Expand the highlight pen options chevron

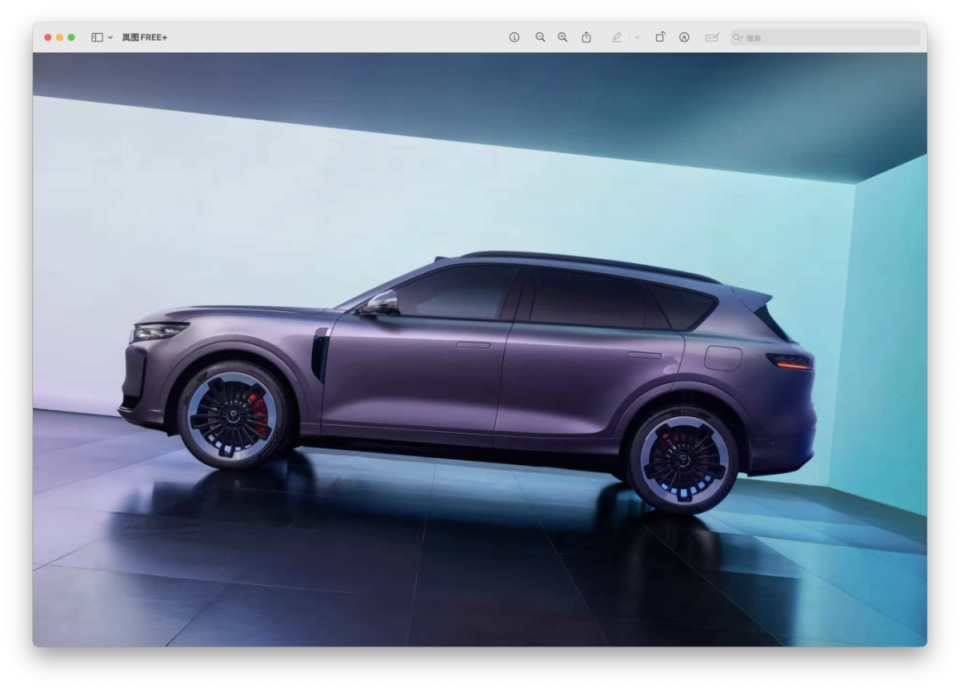click(x=637, y=37)
